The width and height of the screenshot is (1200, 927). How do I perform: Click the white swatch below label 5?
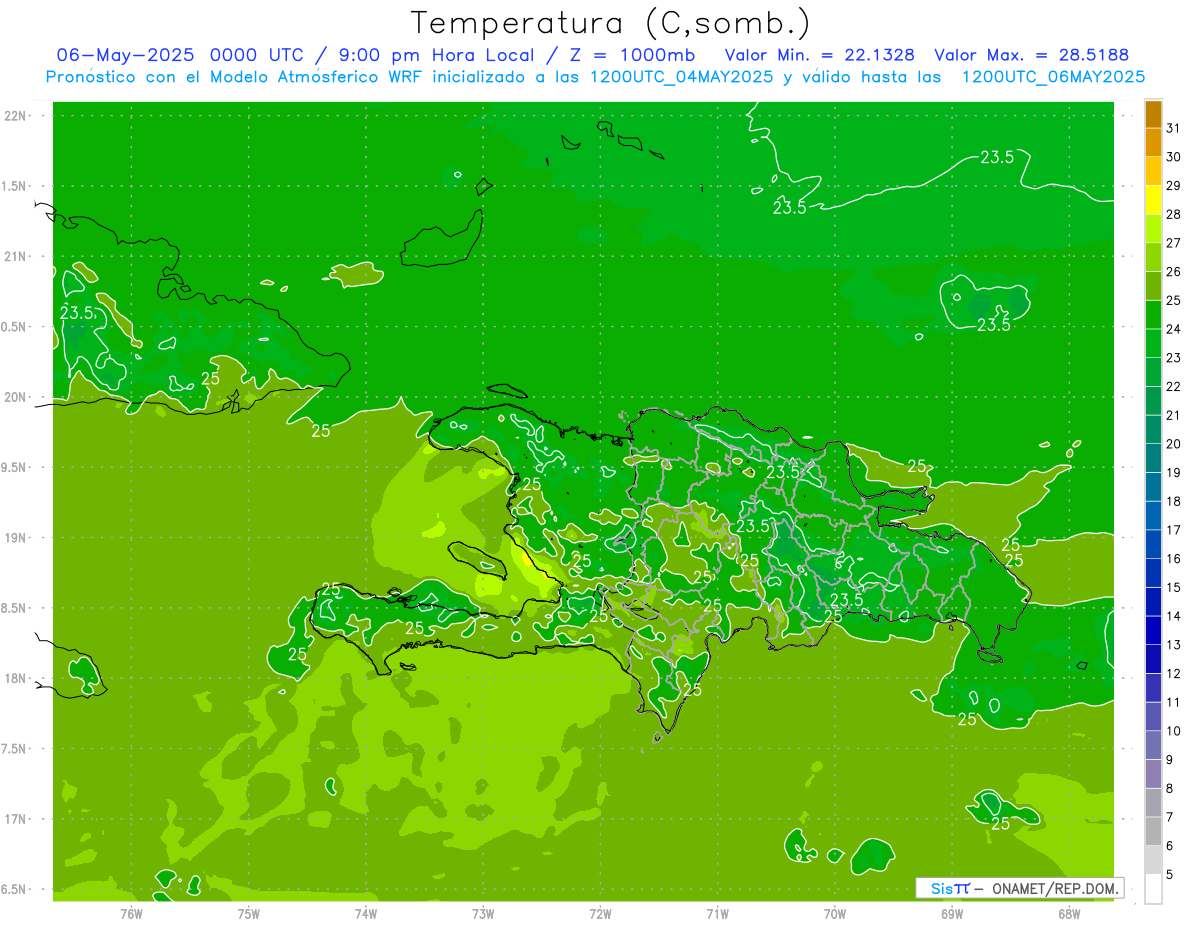(x=1153, y=888)
